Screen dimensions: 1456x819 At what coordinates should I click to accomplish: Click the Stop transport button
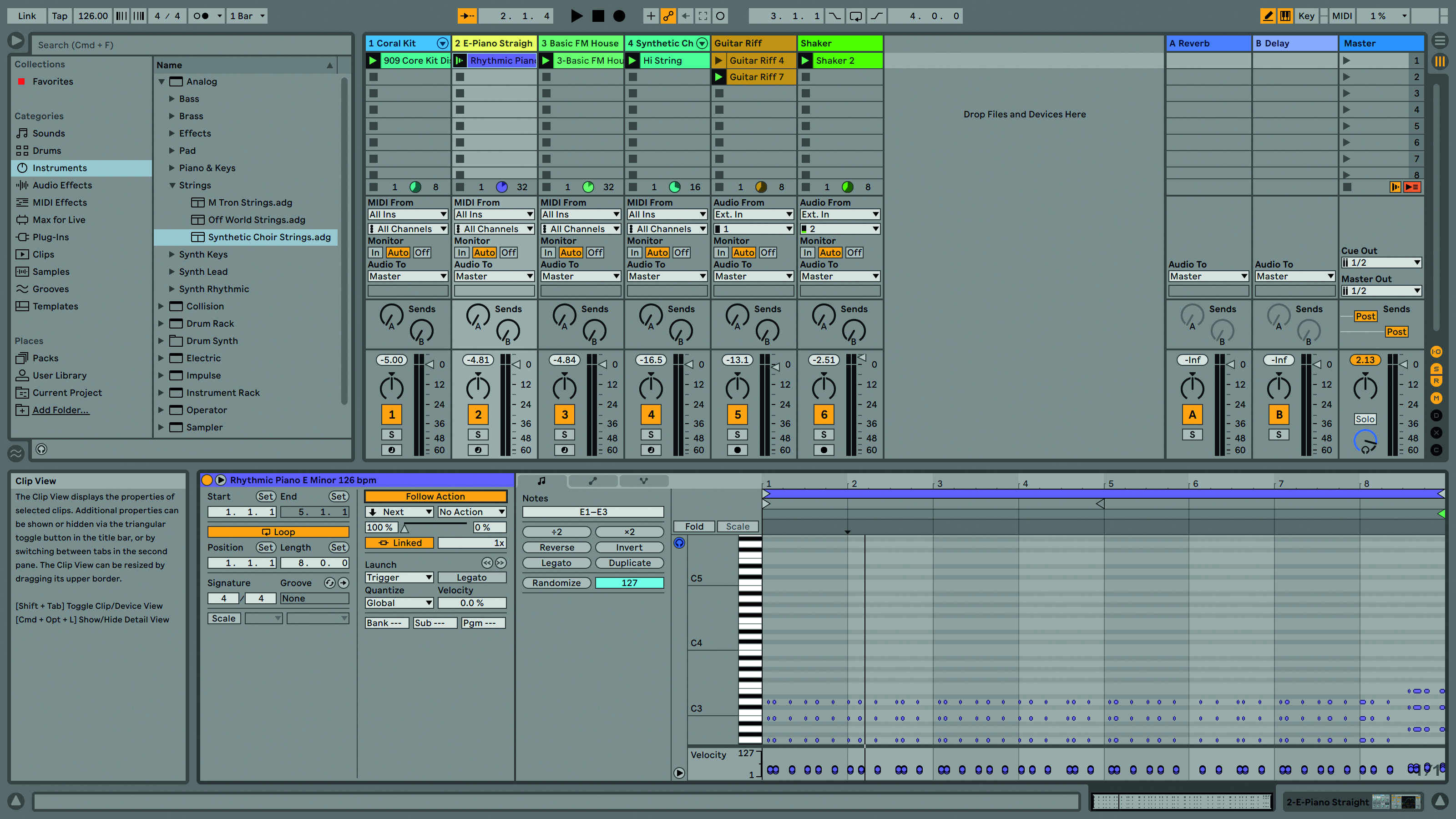click(597, 16)
